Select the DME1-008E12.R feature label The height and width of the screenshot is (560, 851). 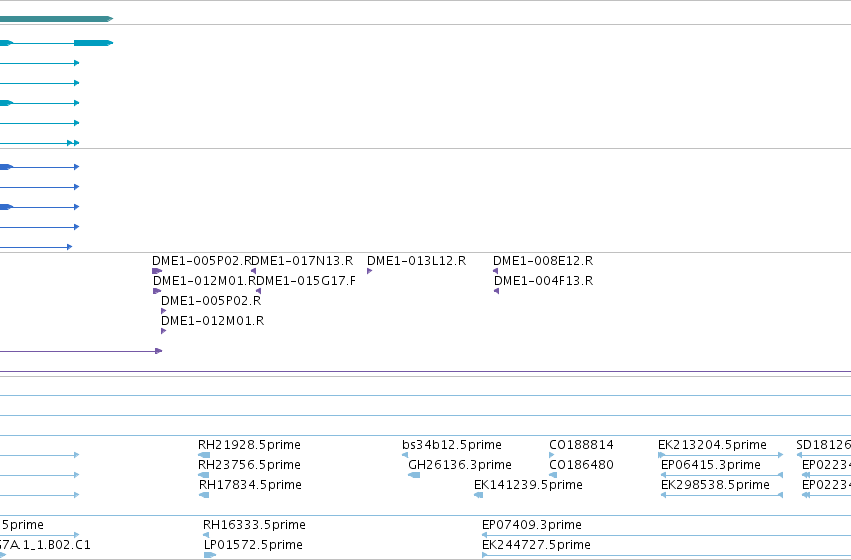543,261
